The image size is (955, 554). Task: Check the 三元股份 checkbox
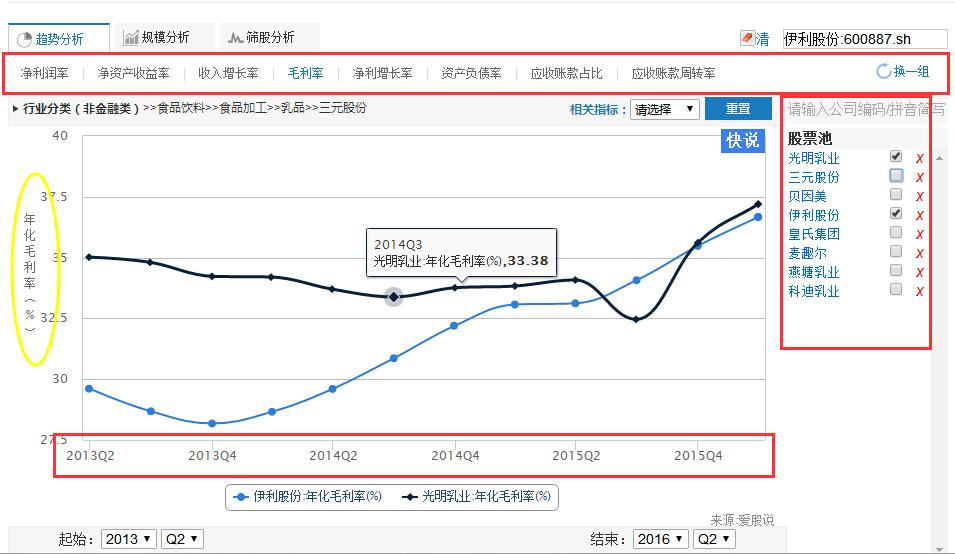(x=895, y=175)
